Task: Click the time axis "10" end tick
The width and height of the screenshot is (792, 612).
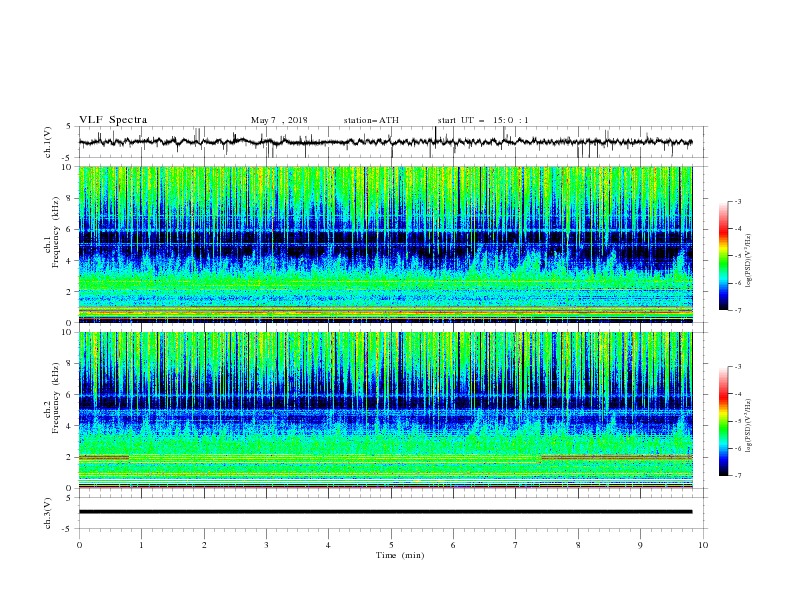Action: pyautogui.click(x=703, y=545)
